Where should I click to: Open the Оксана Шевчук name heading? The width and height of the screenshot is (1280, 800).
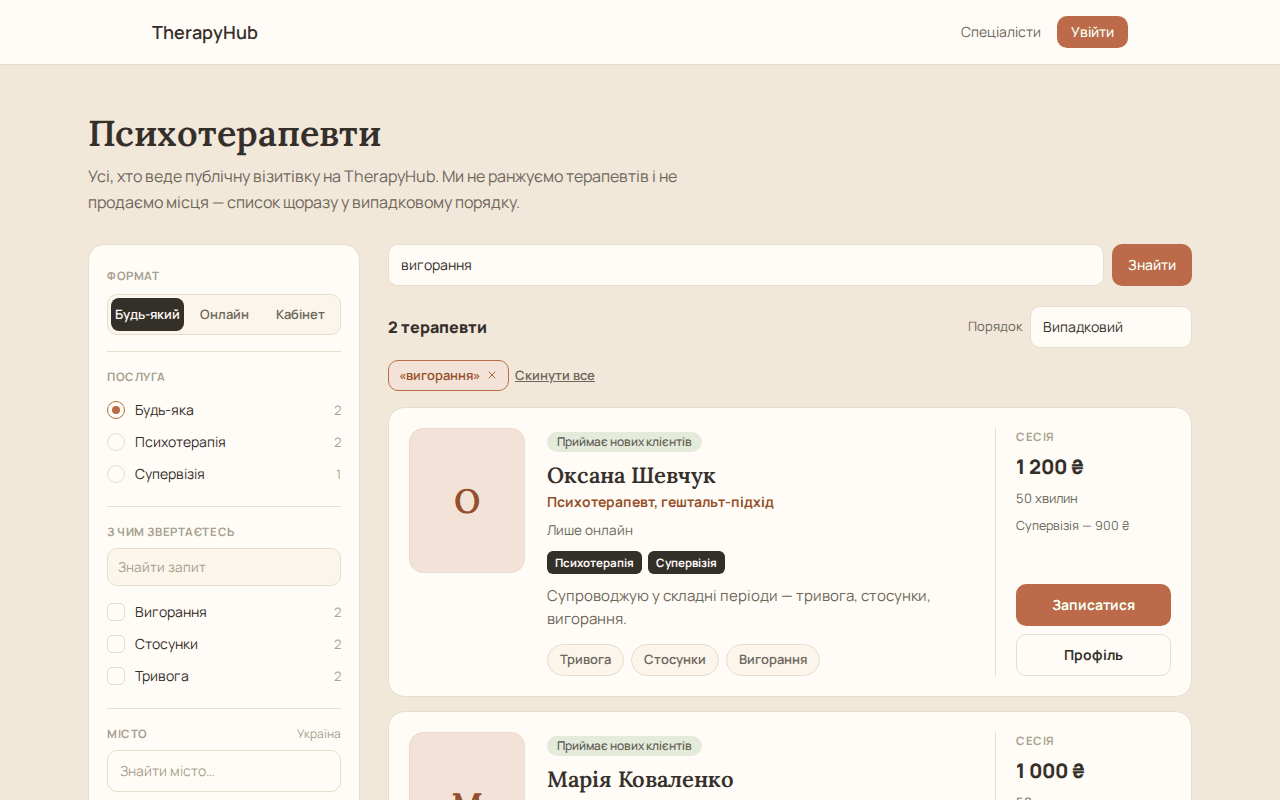coord(631,475)
